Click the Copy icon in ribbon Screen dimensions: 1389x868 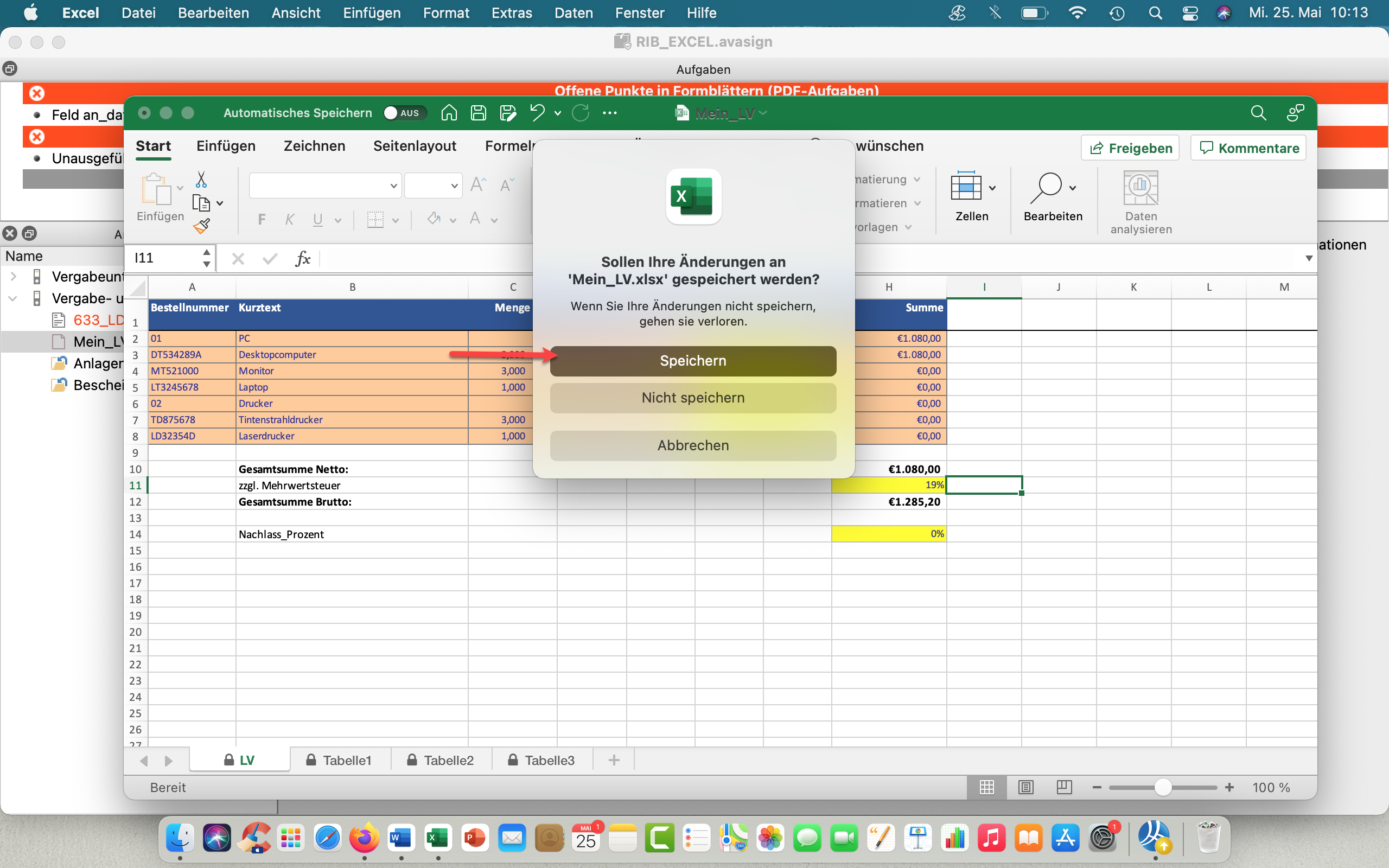tap(201, 203)
